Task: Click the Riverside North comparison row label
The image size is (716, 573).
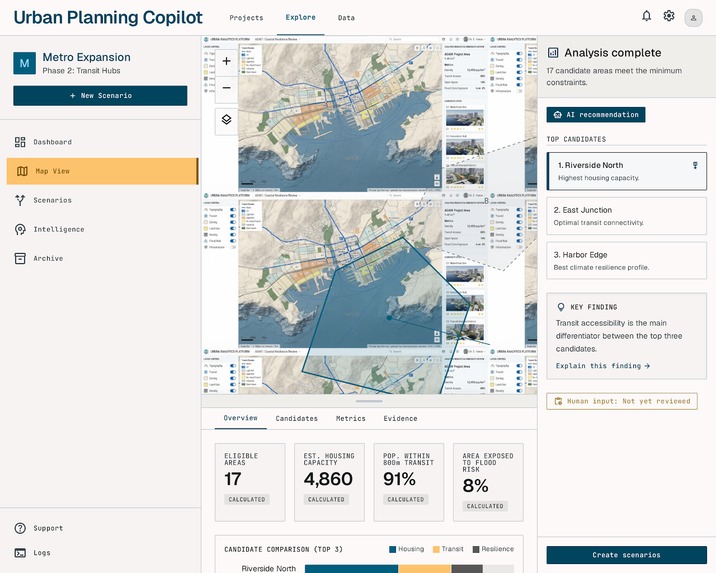Action: pyautogui.click(x=268, y=568)
